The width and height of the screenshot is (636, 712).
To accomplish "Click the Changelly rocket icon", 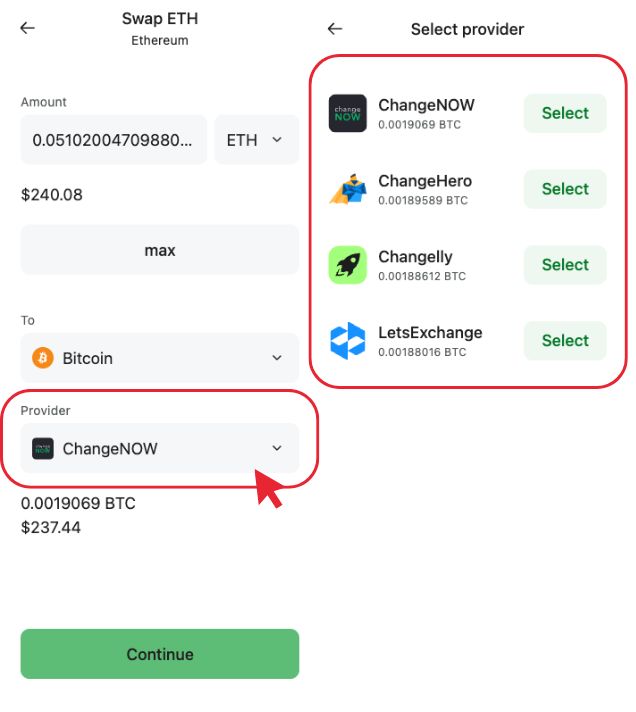I will tap(348, 265).
